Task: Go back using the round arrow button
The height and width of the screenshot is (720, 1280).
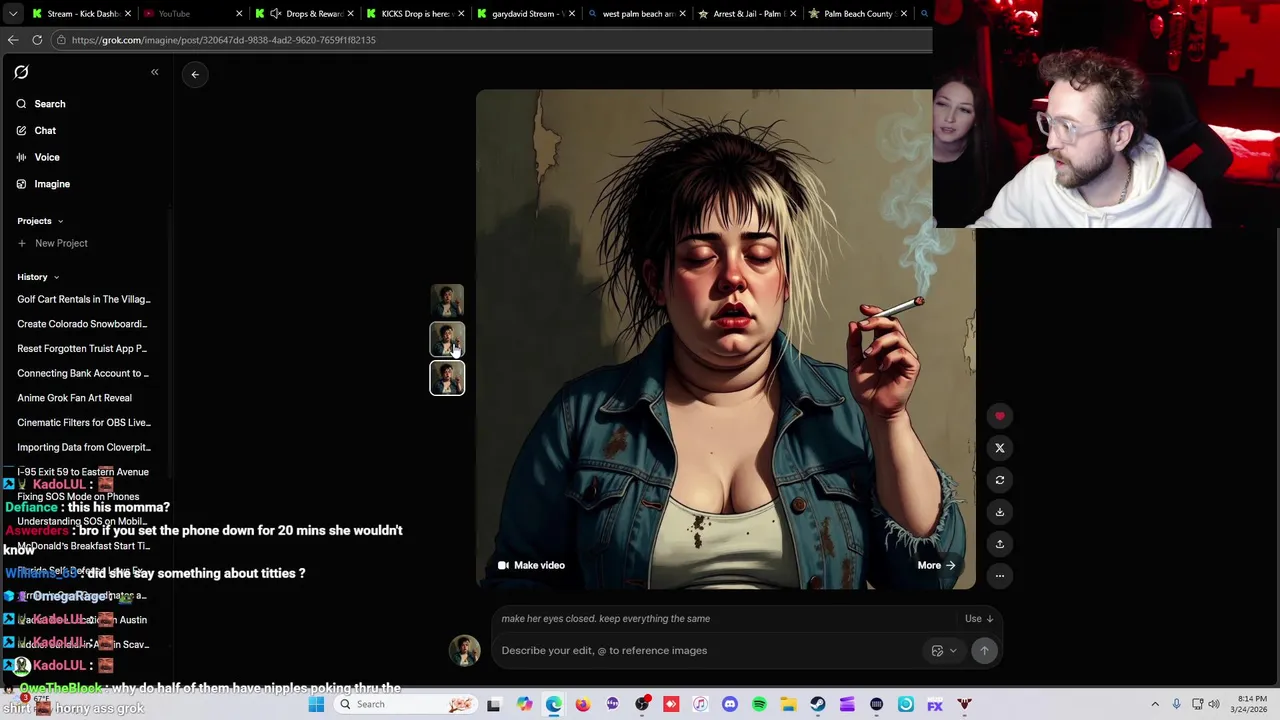Action: pos(195,74)
